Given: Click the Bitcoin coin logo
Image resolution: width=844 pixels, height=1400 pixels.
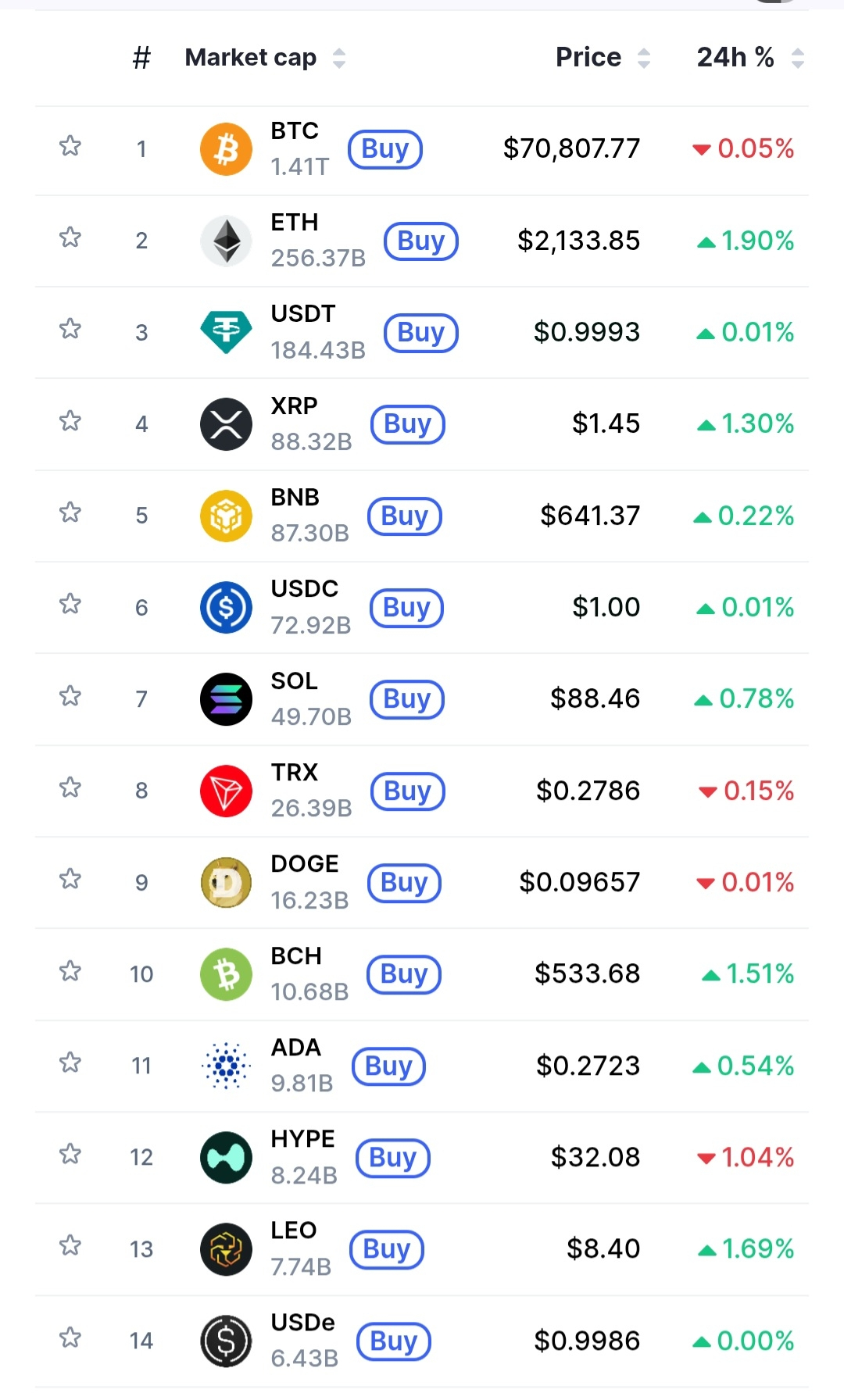Looking at the screenshot, I should 226,148.
